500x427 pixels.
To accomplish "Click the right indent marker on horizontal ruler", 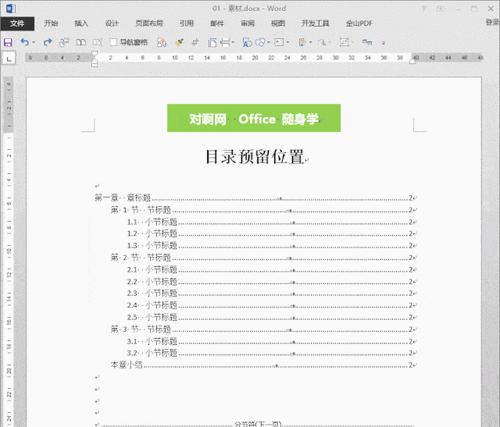I will [x=412, y=62].
